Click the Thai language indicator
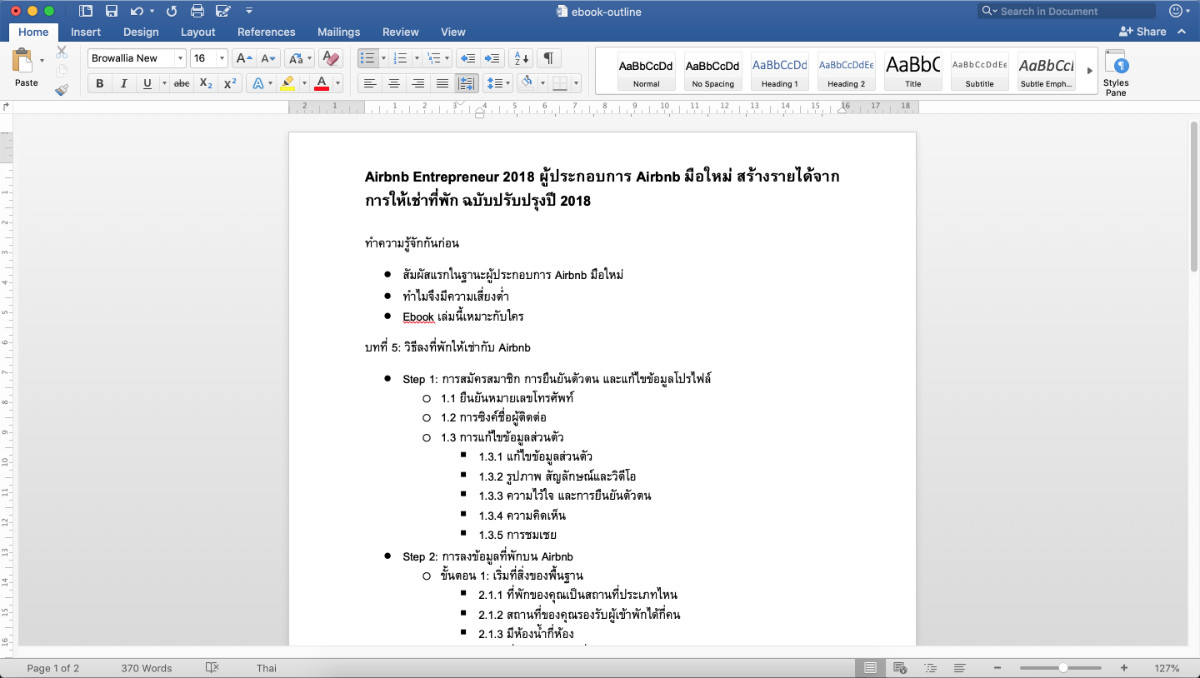The image size is (1200, 678). click(x=266, y=668)
